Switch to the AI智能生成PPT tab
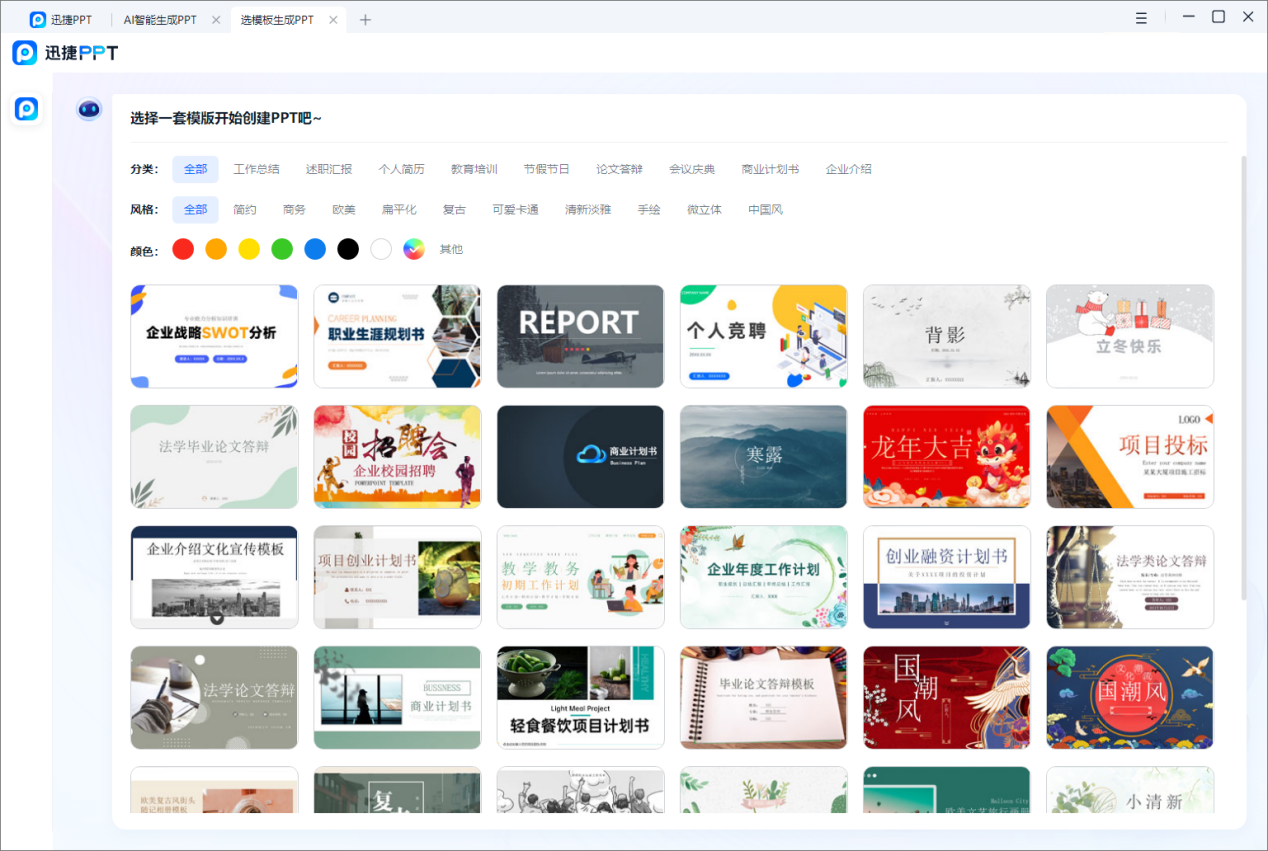This screenshot has width=1268, height=851. (160, 19)
